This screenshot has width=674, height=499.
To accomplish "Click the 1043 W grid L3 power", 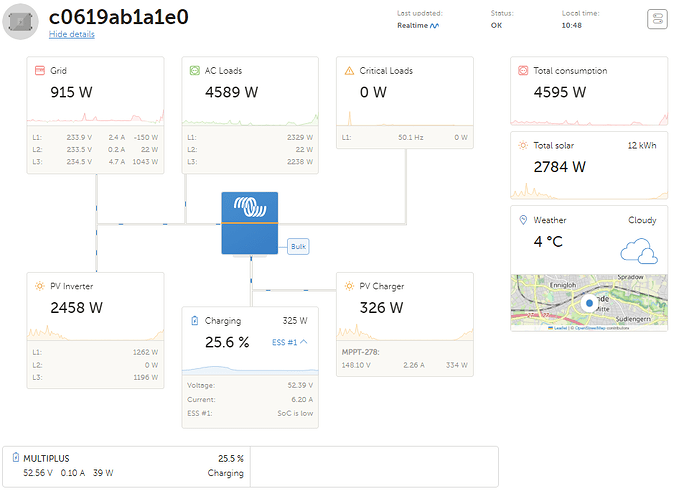I will 145,162.
